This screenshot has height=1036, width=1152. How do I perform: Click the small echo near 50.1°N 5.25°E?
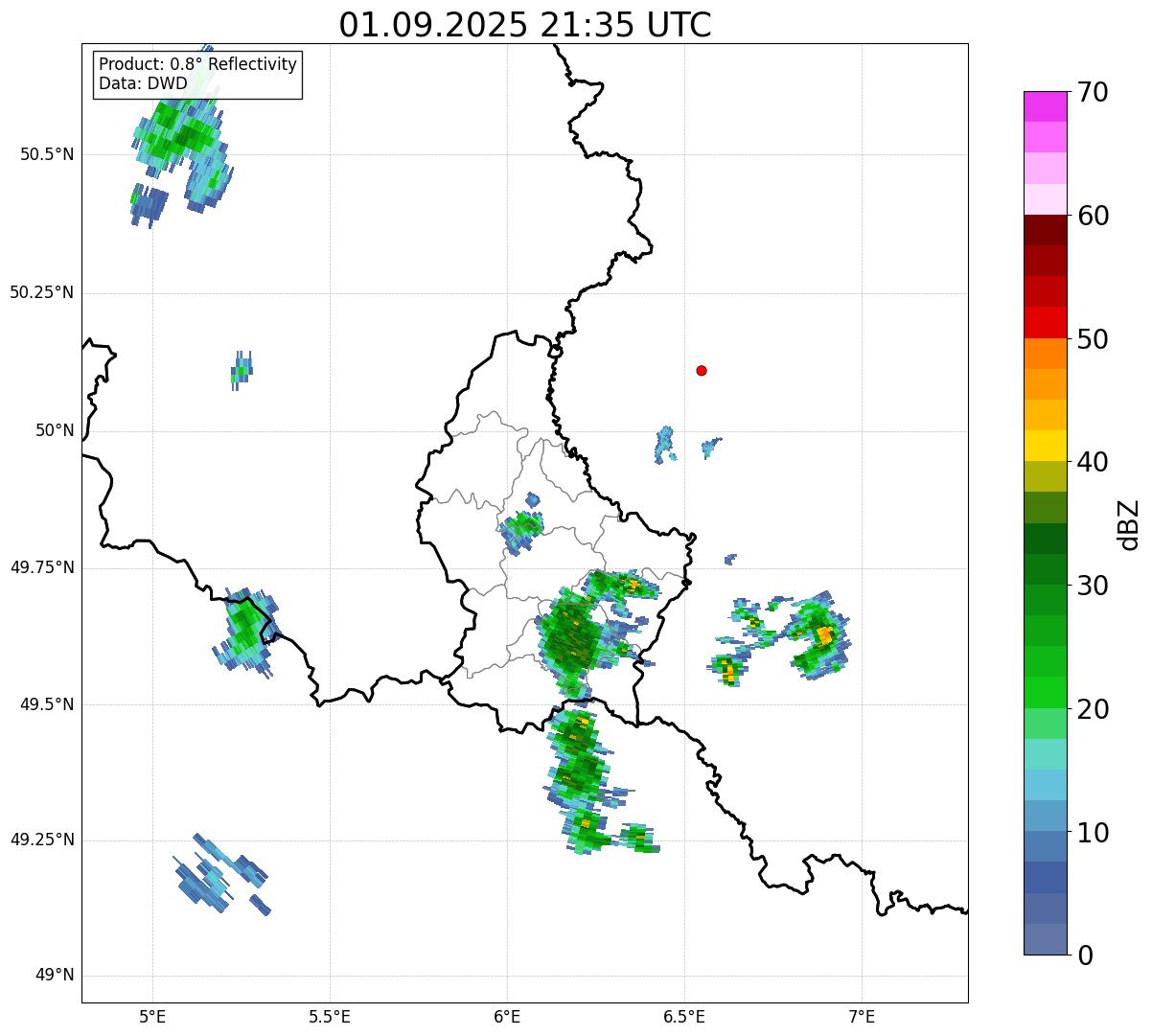242,369
